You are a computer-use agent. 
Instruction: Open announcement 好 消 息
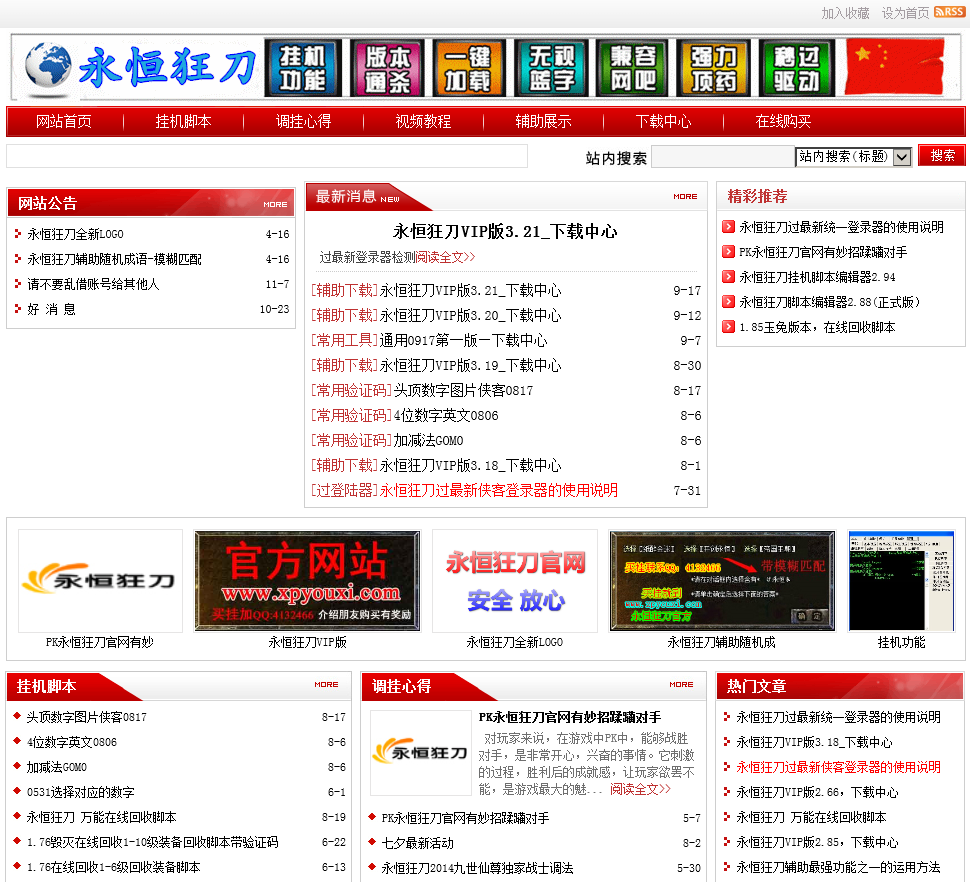51,309
